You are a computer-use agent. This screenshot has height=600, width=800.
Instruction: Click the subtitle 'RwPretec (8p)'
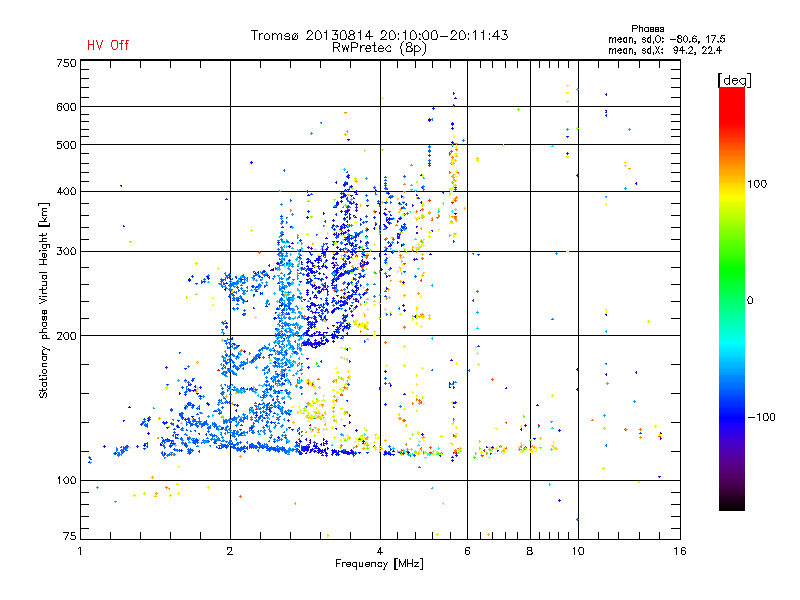[379, 48]
